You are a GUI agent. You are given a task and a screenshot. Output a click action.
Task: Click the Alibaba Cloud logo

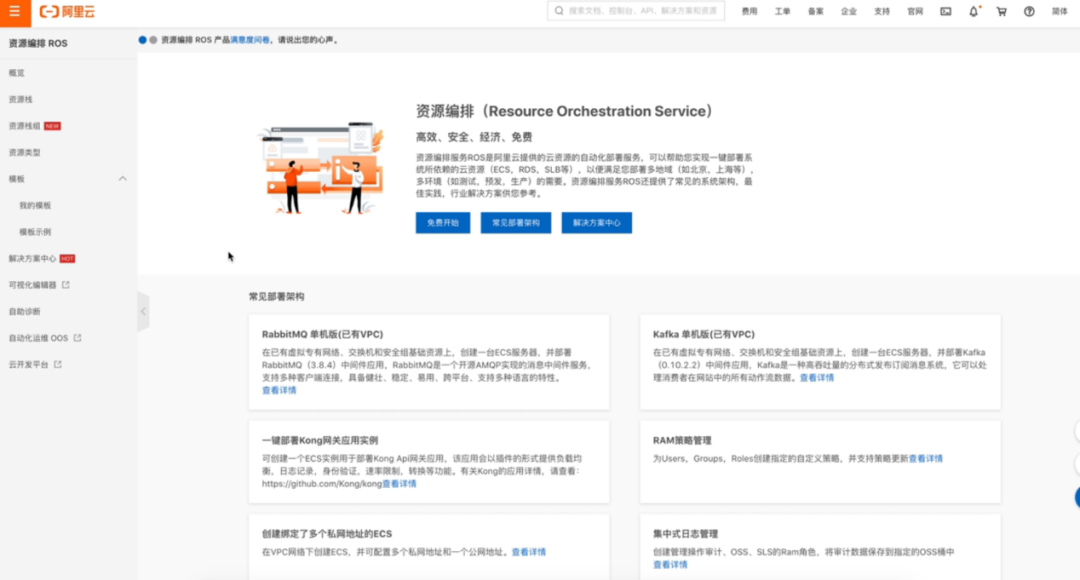(68, 12)
